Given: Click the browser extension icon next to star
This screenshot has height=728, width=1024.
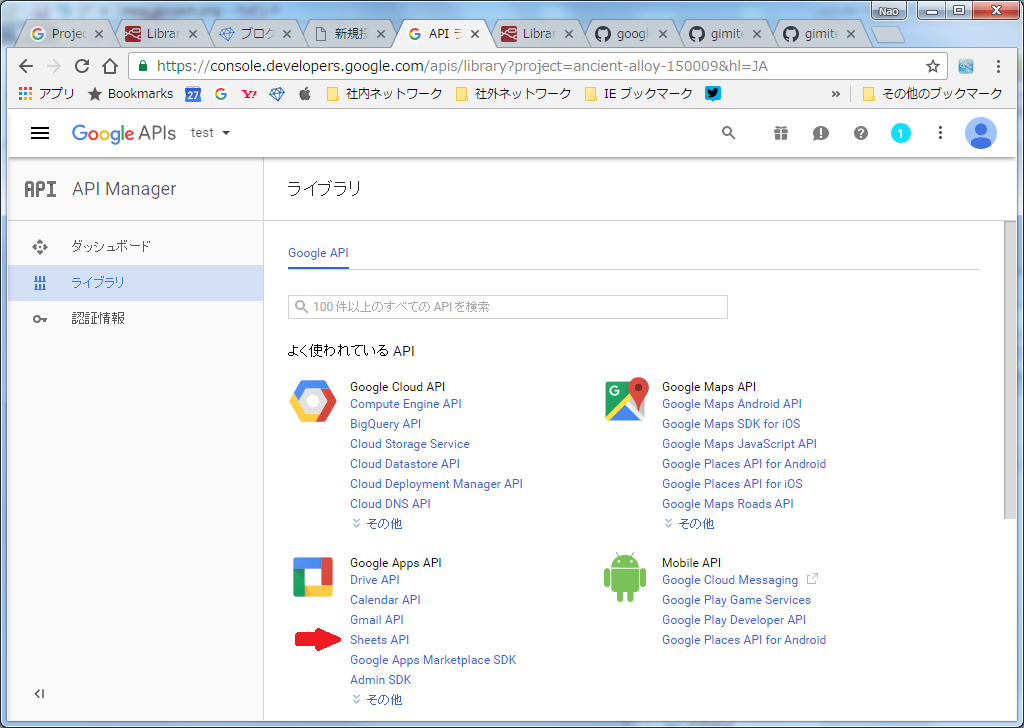Looking at the screenshot, I should pos(966,66).
